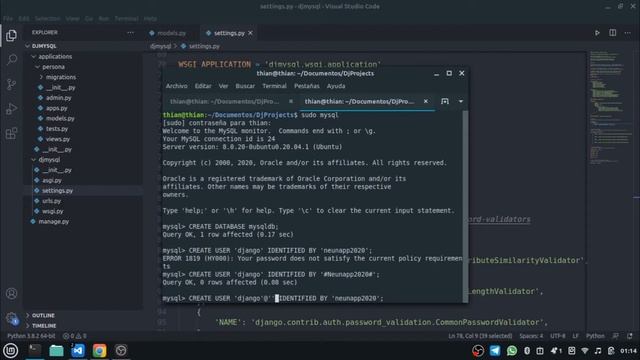Close the settings.py editor tab

click(250, 33)
